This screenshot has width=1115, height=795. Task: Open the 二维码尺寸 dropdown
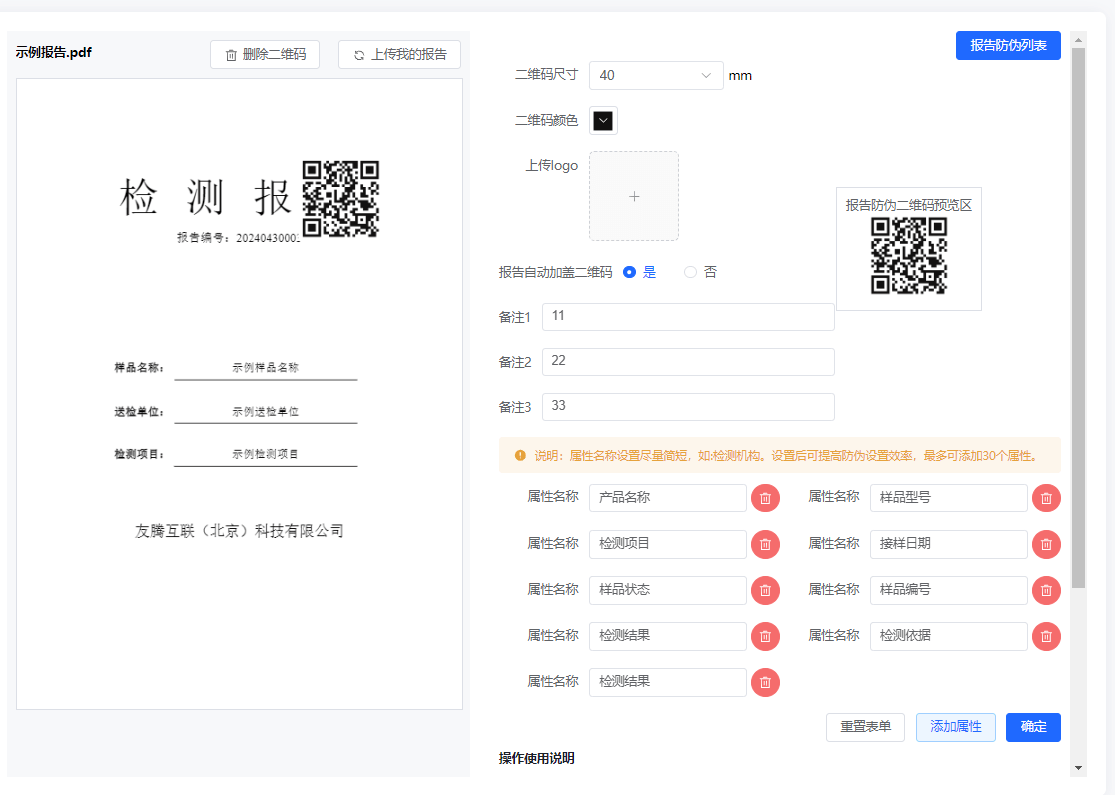(x=656, y=75)
